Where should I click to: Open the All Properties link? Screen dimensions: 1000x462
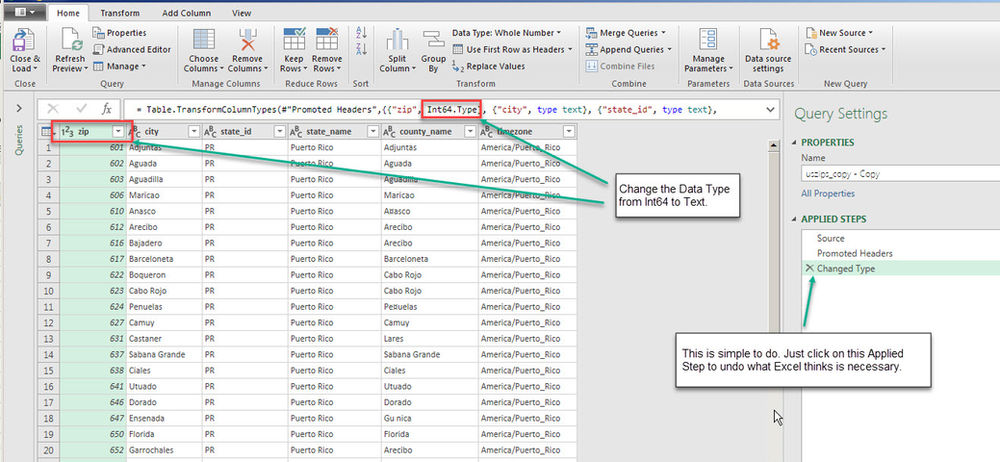point(828,193)
